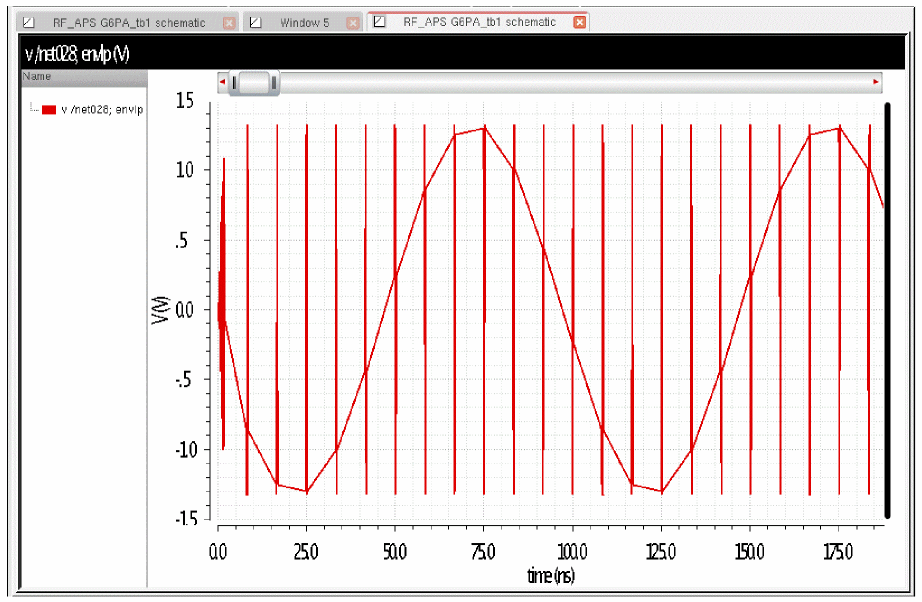Click the active schematic tab's window icon
The image size is (922, 602).
(x=380, y=22)
